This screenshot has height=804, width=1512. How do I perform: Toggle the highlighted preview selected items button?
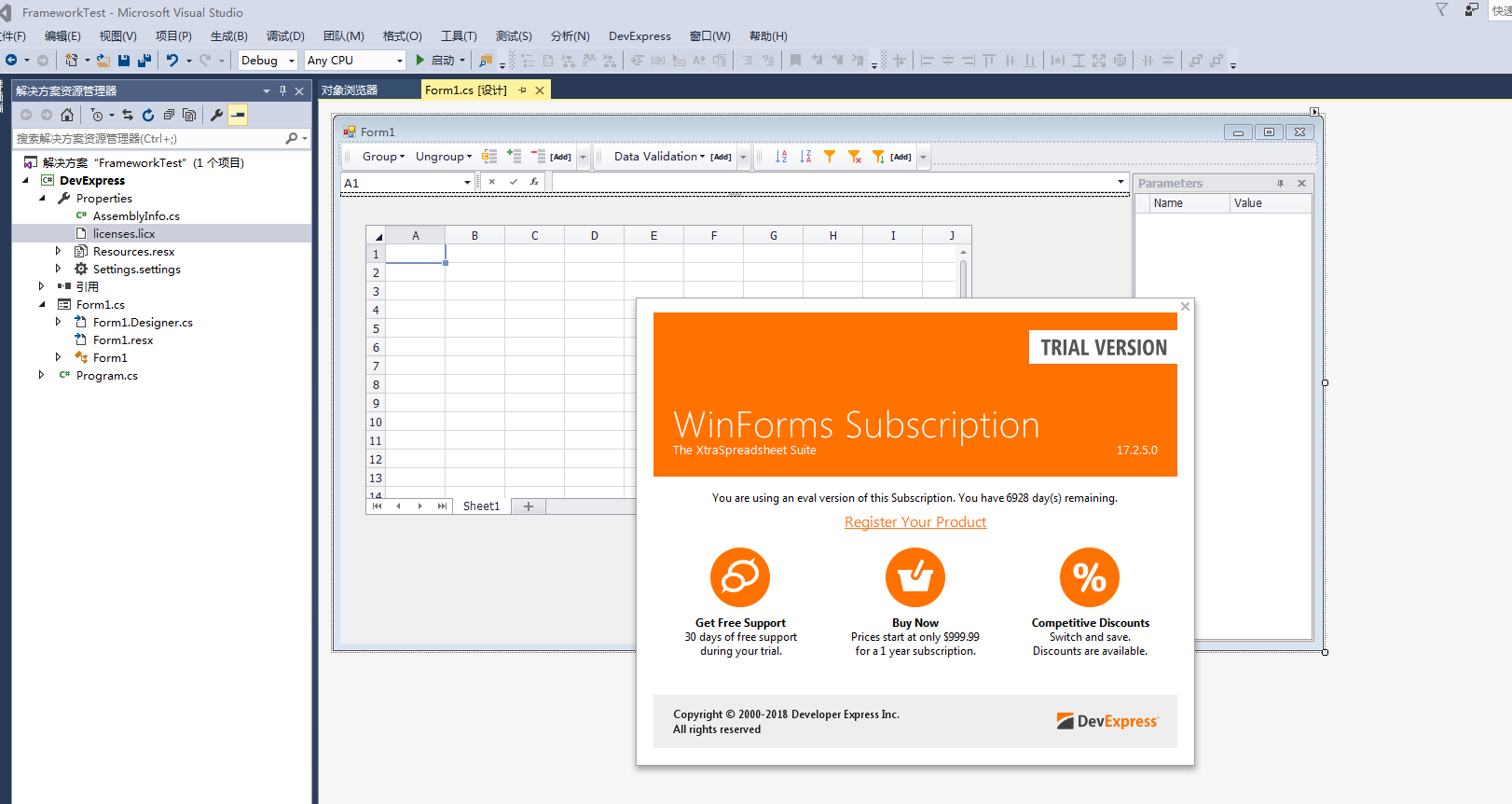239,115
